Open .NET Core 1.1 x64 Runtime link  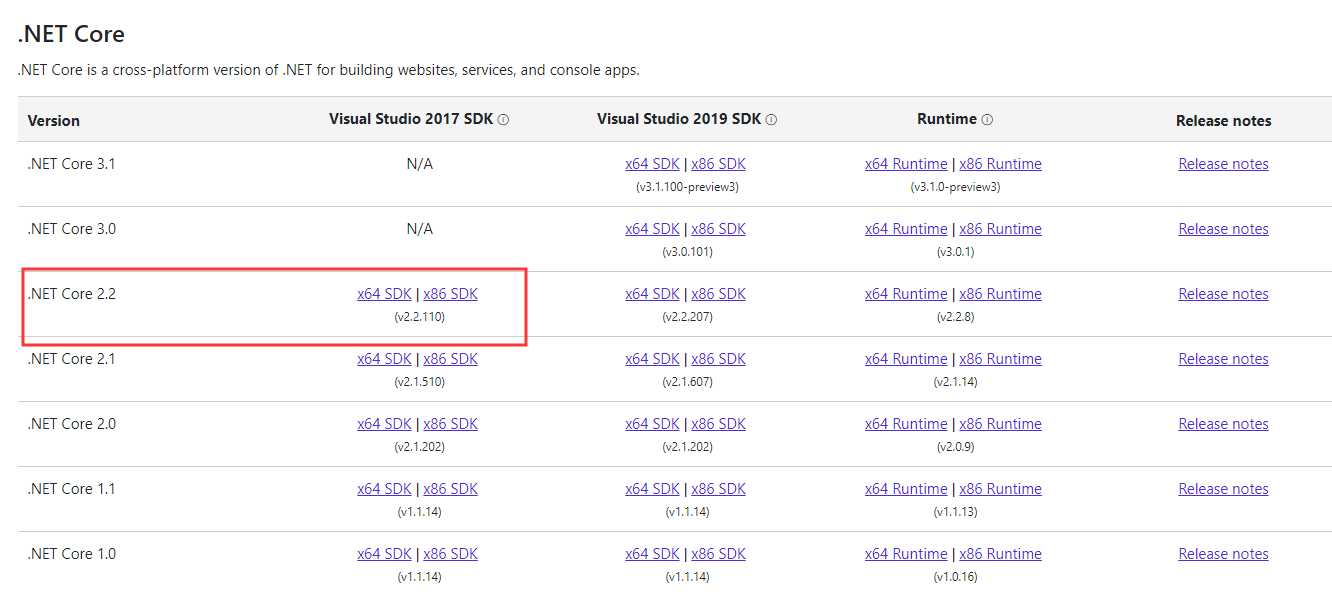pyautogui.click(x=906, y=489)
